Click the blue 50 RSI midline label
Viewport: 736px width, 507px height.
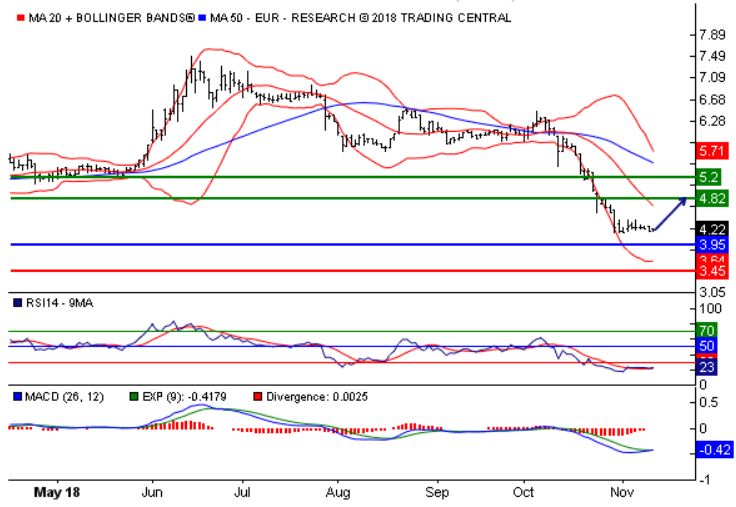click(x=709, y=346)
